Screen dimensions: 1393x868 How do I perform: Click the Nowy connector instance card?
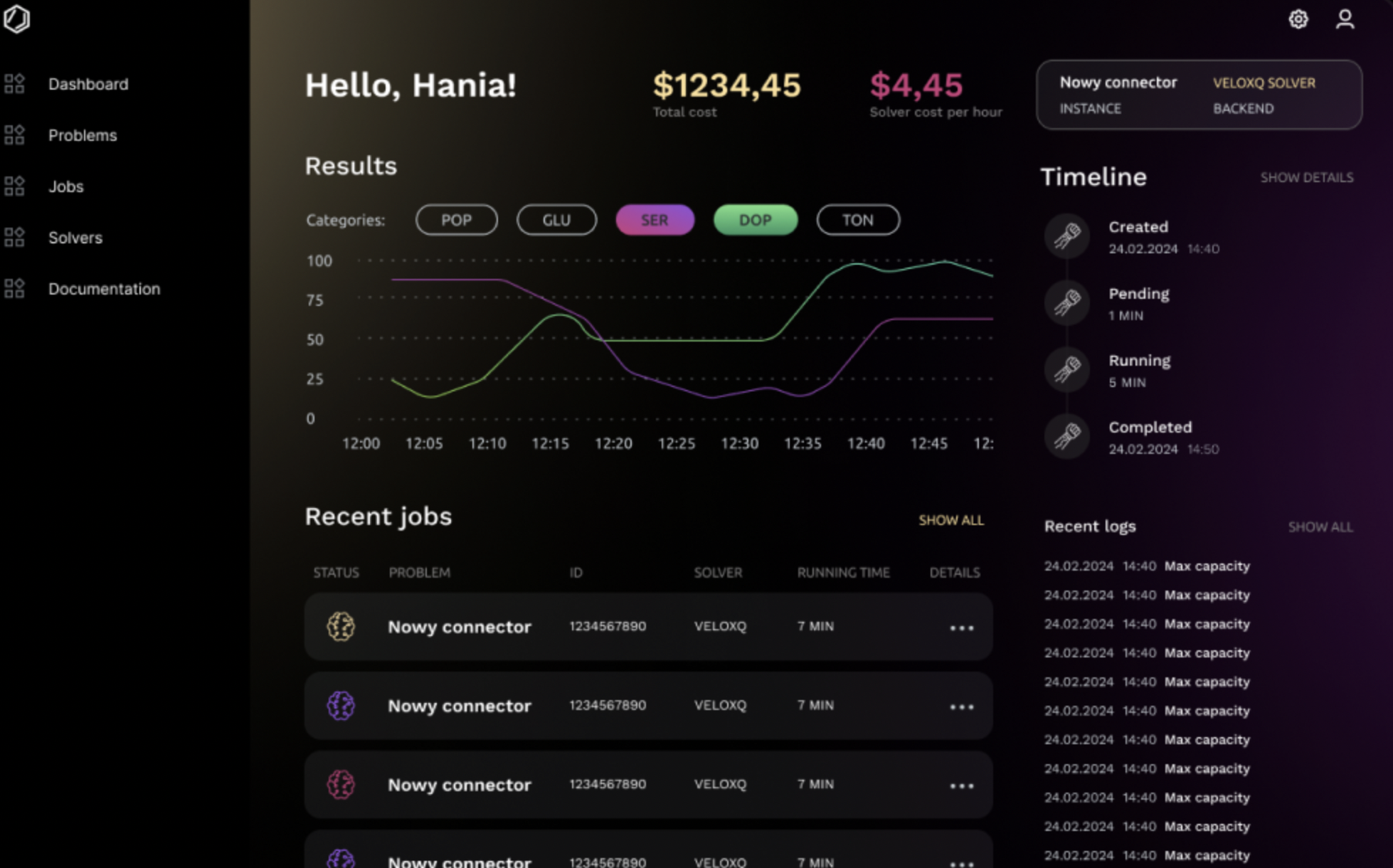coord(1199,95)
